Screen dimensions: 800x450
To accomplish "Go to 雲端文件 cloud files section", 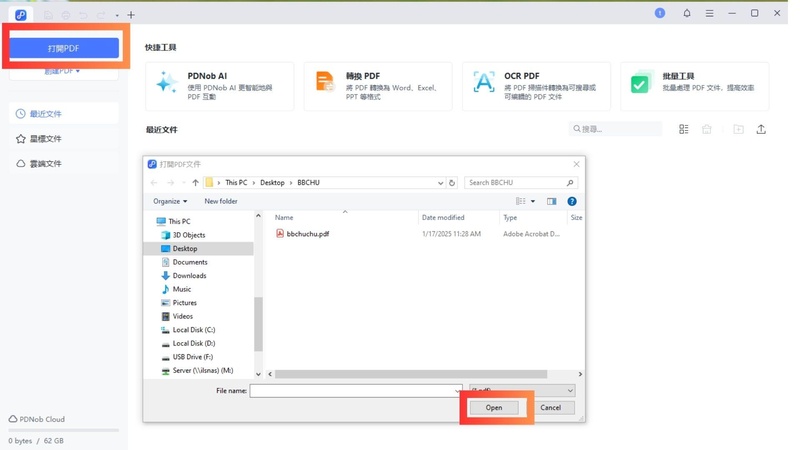I will tap(45, 163).
